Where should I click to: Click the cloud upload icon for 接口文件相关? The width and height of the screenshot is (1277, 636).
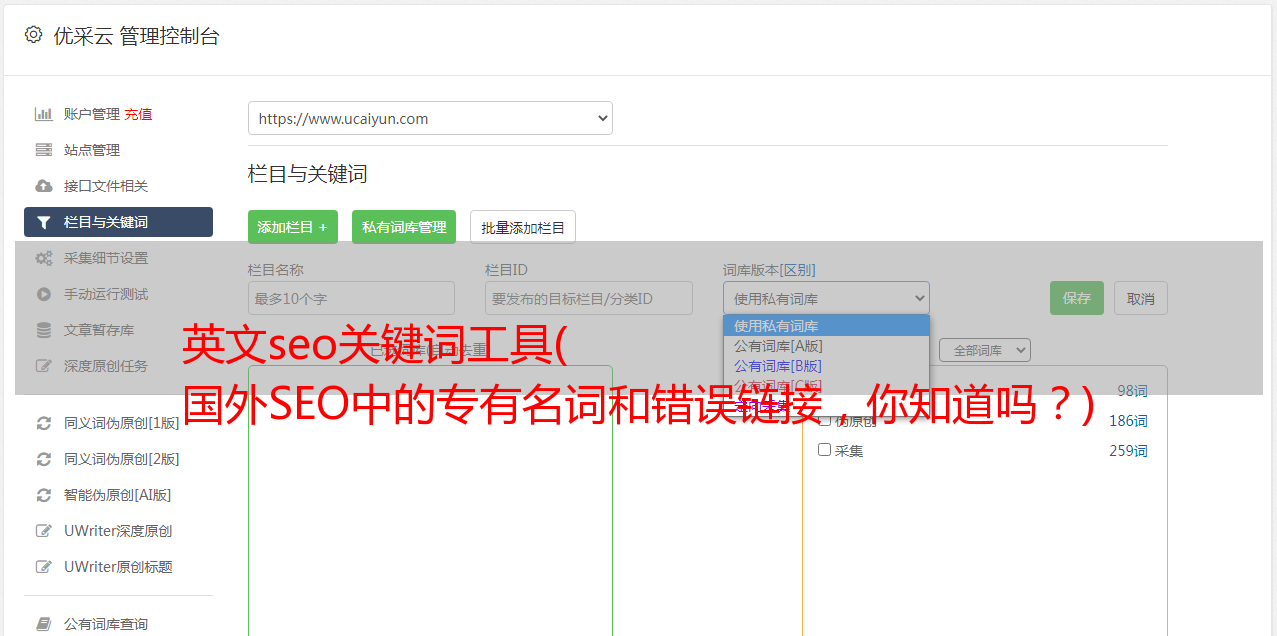44,186
